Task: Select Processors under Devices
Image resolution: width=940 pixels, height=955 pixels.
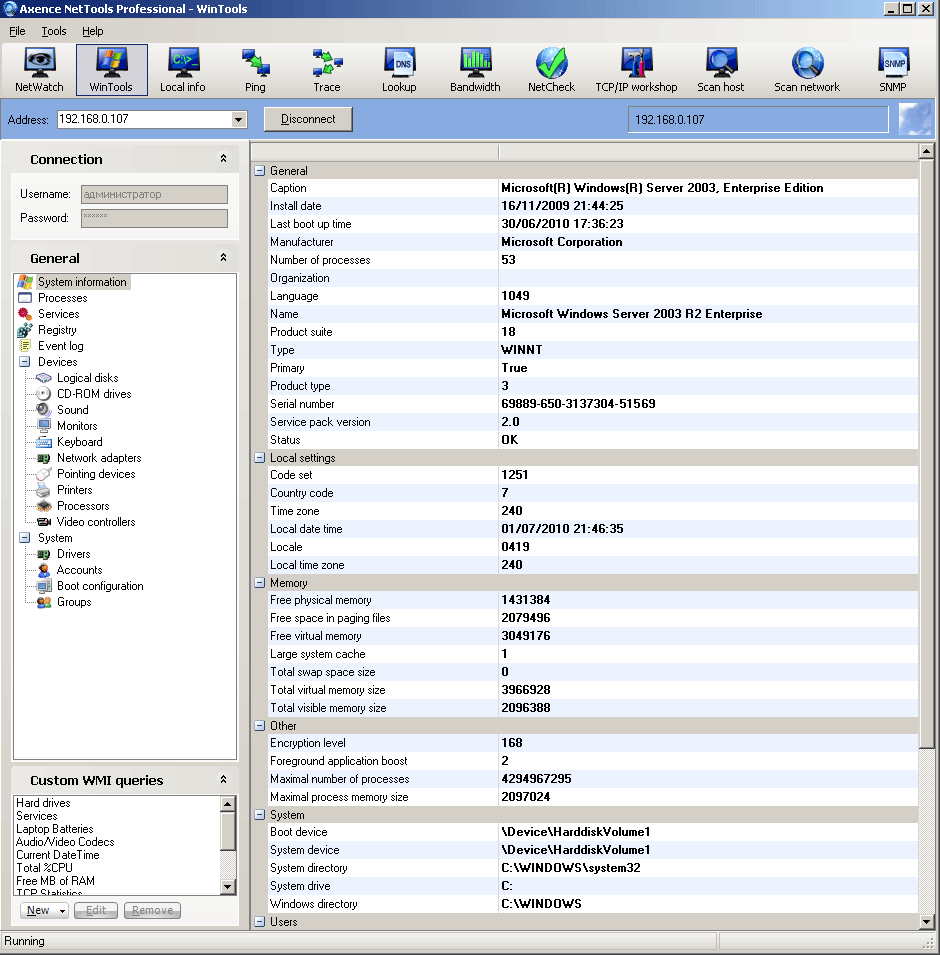Action: (x=83, y=506)
